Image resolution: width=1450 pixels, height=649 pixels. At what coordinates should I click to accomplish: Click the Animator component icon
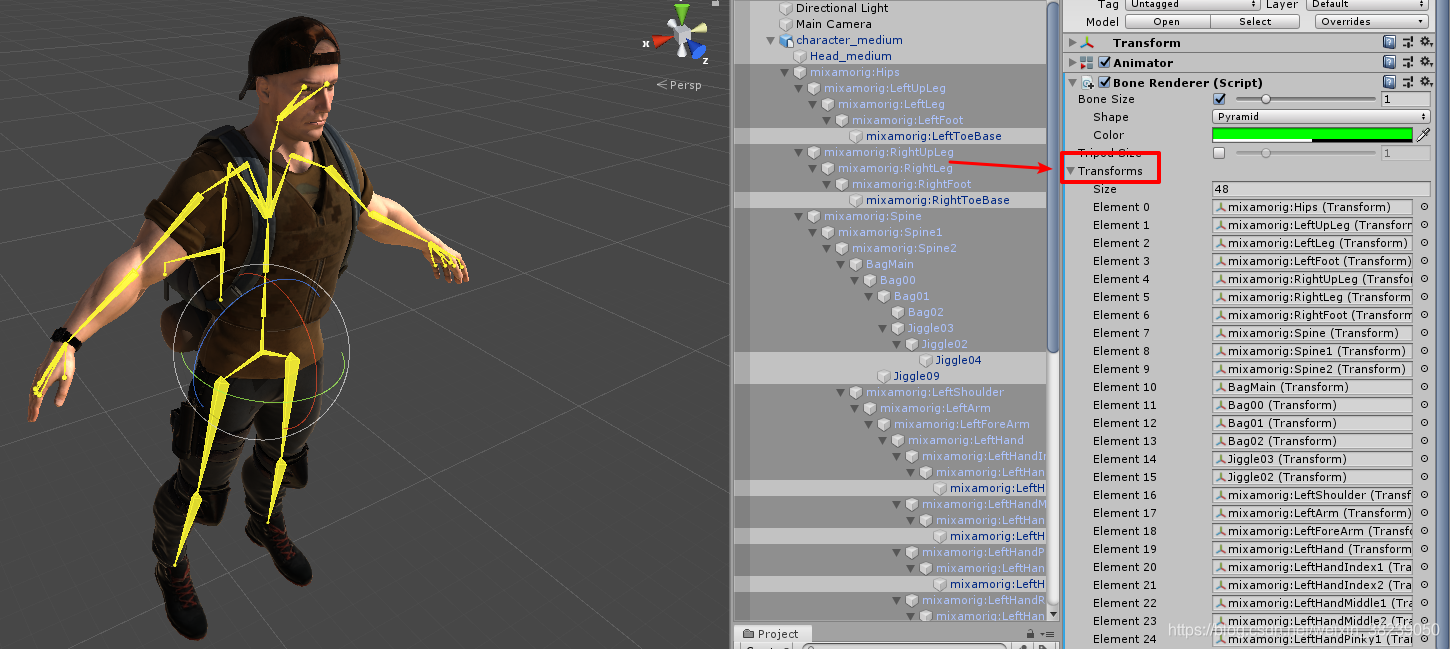1088,63
